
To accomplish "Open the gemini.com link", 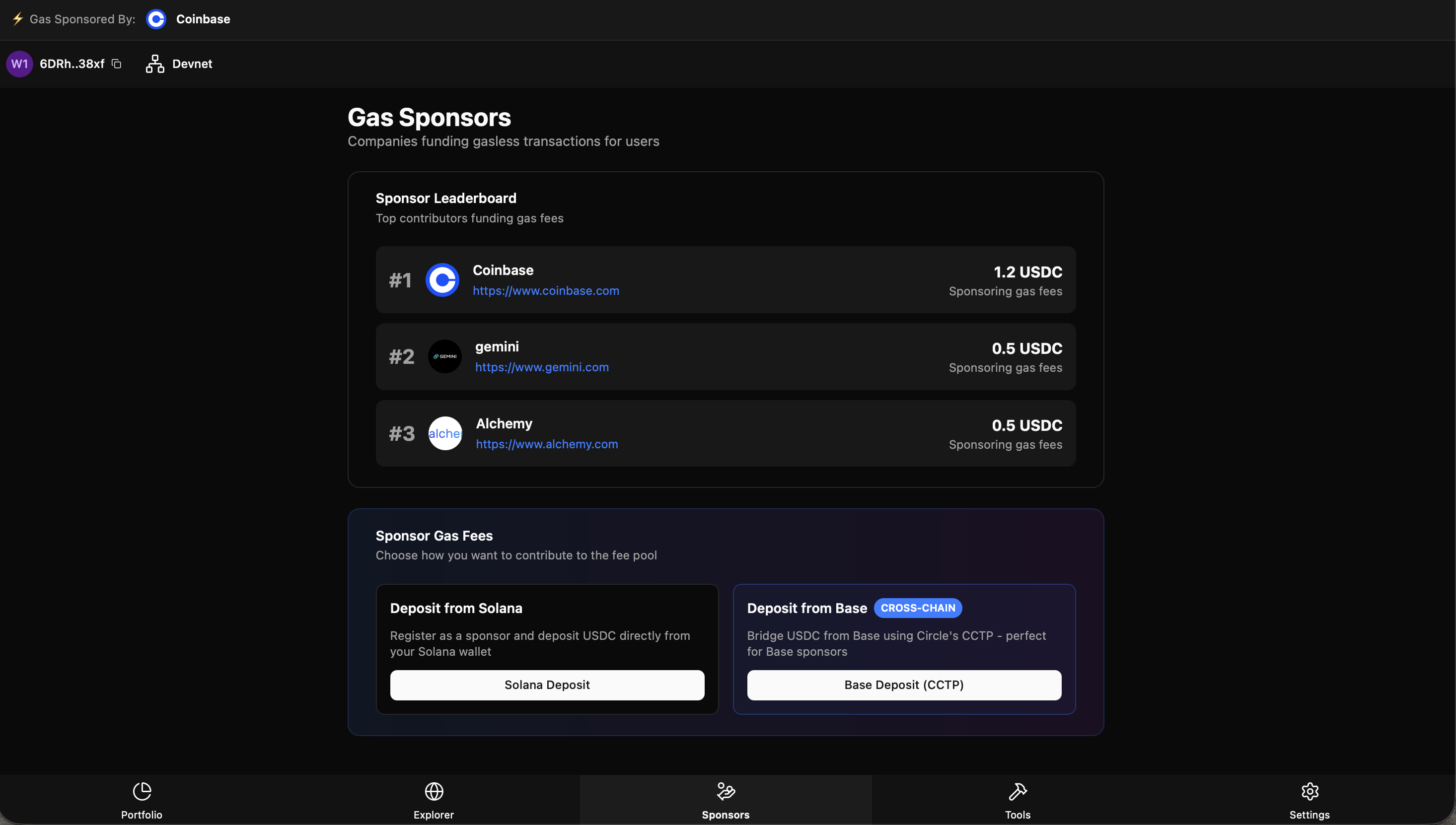I will tap(542, 367).
